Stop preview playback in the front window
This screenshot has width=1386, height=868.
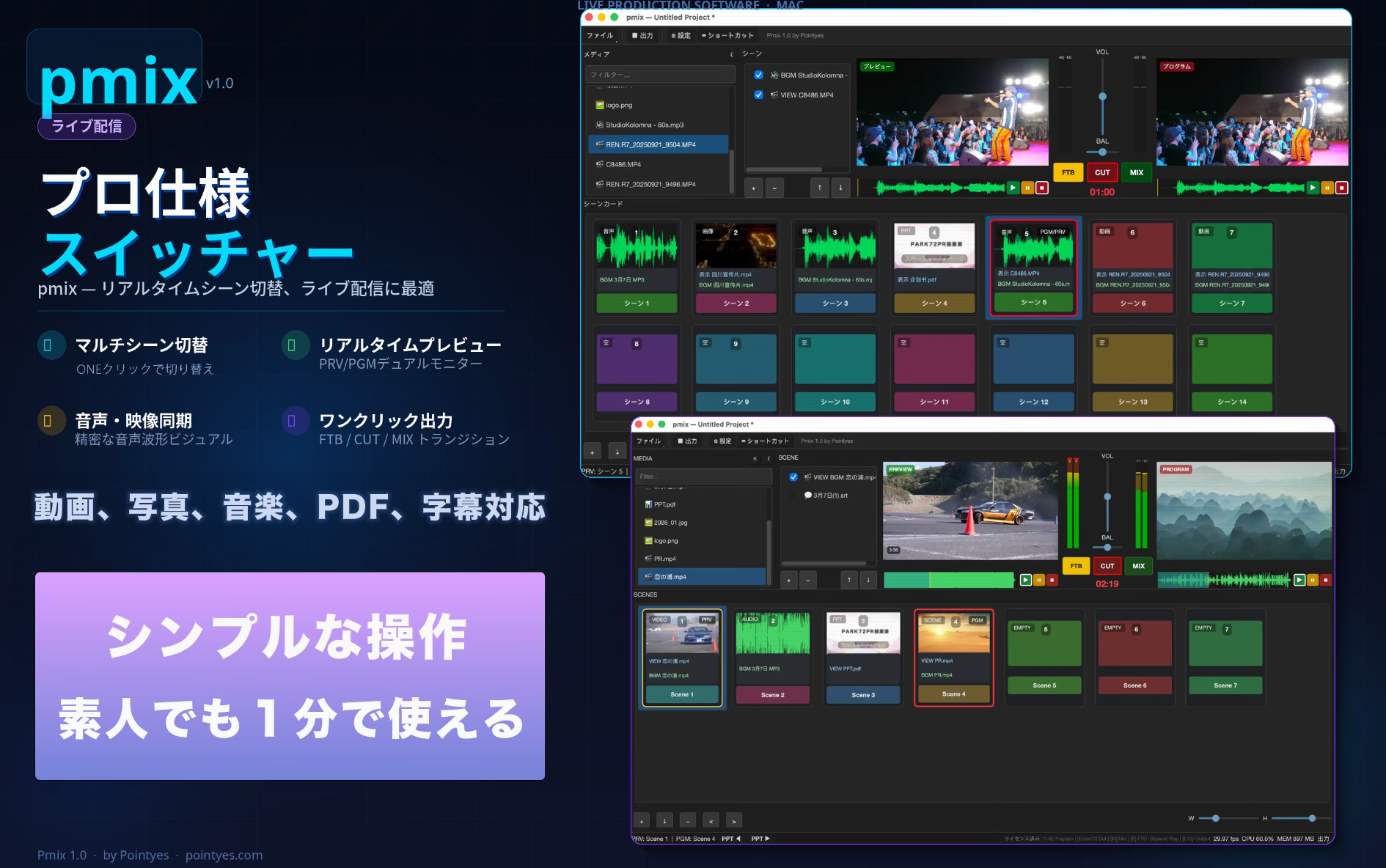[x=1052, y=580]
